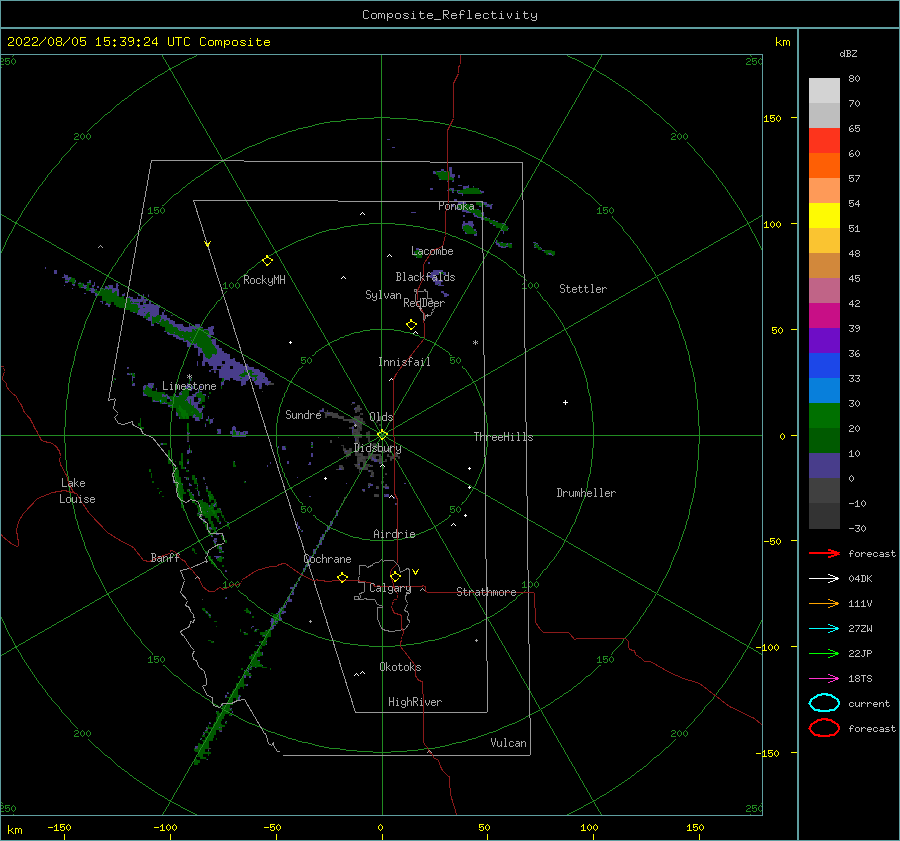Select white plus marker between Stettler and Drumheller

[565, 402]
